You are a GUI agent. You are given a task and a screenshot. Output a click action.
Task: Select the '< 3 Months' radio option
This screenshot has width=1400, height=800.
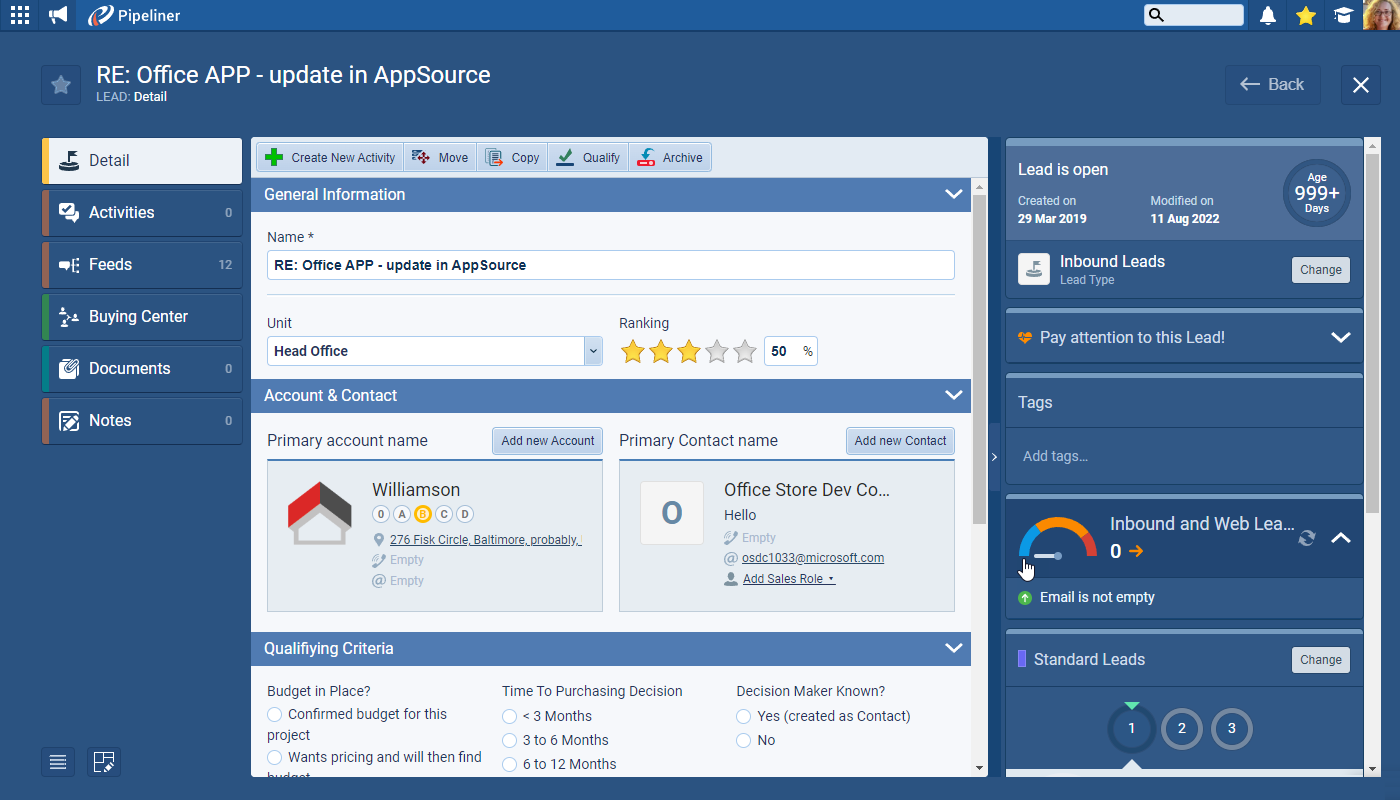510,716
